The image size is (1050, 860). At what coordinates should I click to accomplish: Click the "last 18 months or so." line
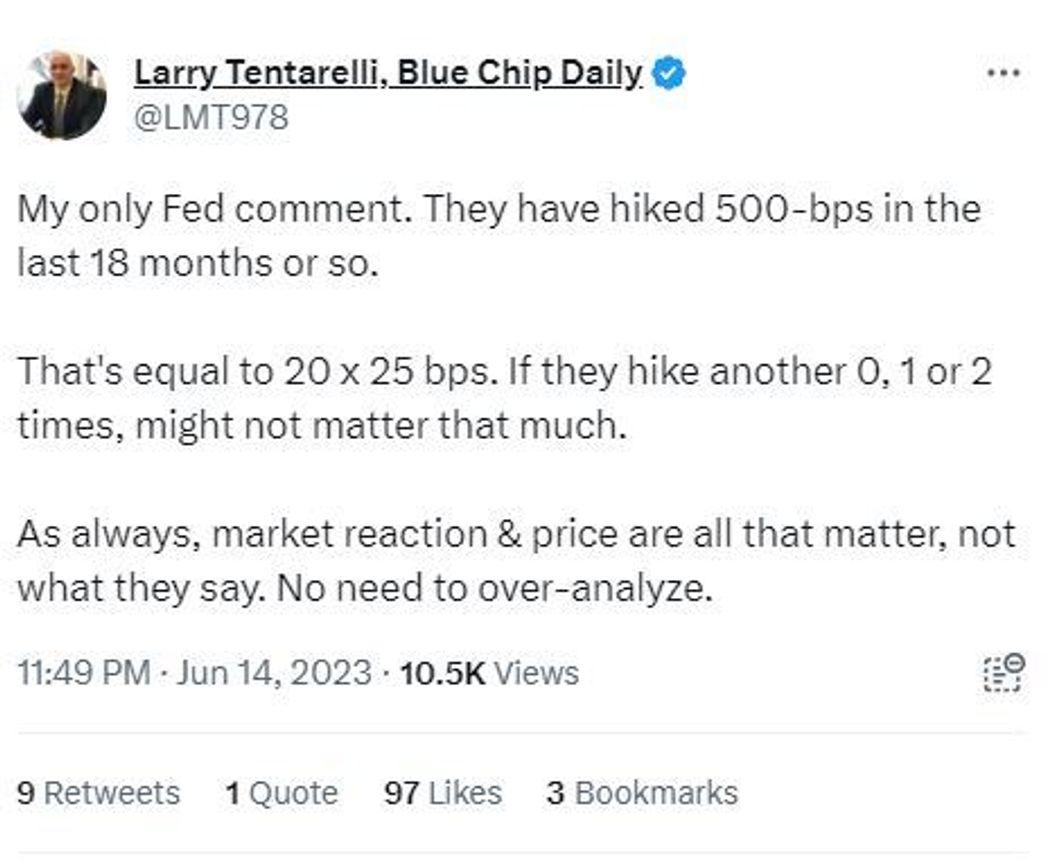click(198, 263)
